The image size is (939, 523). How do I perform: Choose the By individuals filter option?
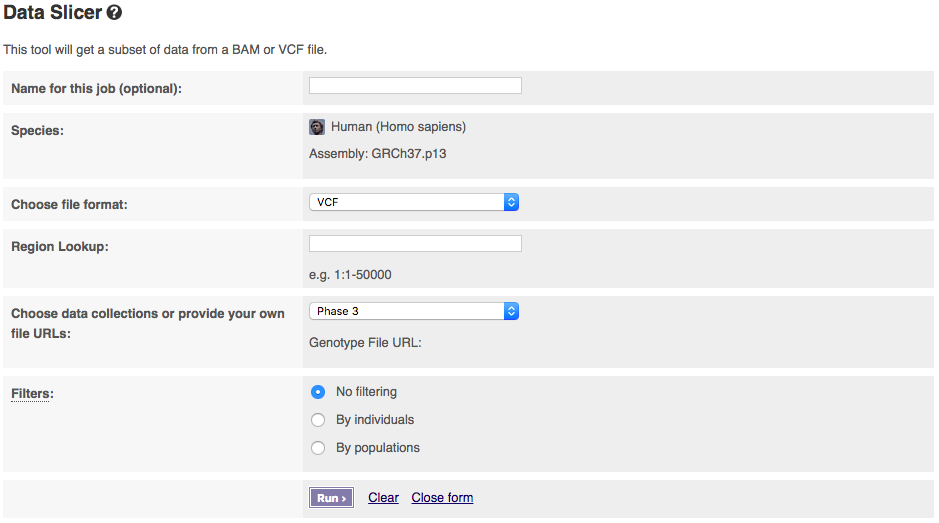click(x=318, y=420)
